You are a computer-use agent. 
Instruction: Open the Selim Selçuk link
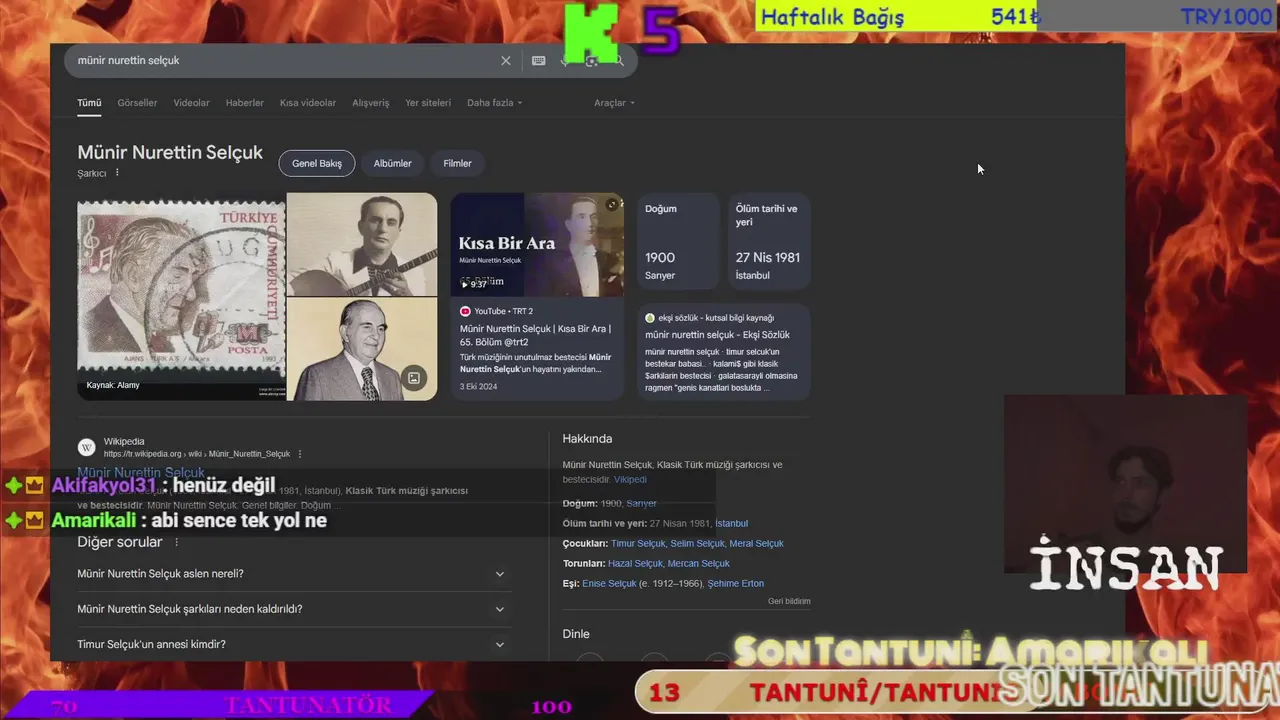(697, 544)
